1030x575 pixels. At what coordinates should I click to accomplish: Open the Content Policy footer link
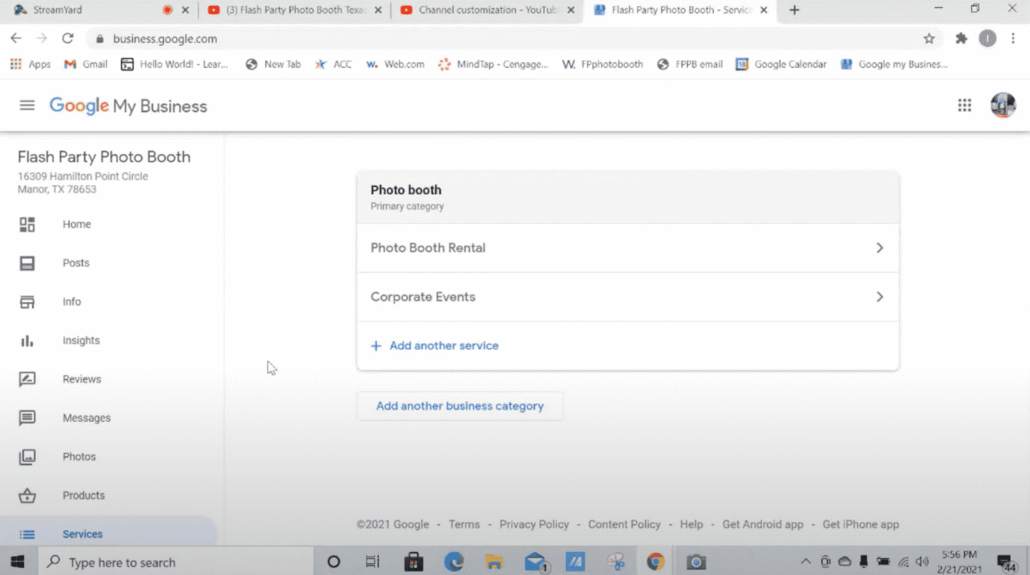(x=624, y=524)
